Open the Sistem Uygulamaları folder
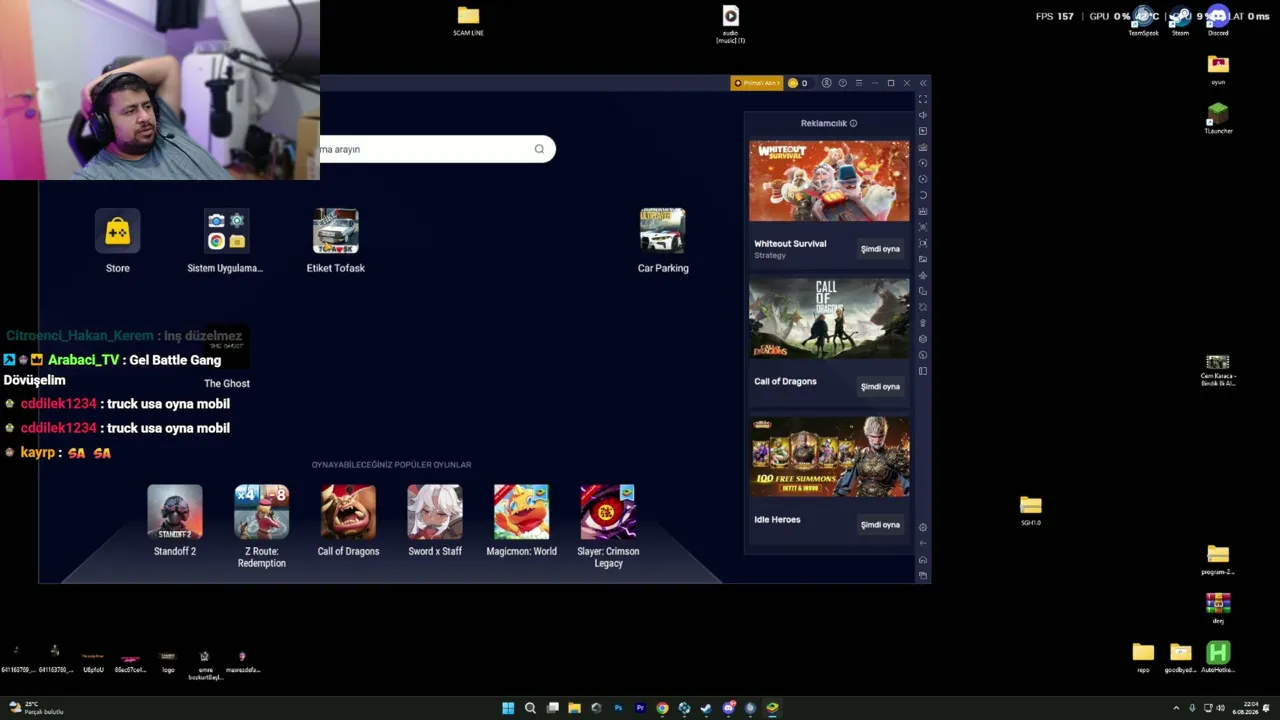This screenshot has width=1280, height=720. [226, 232]
